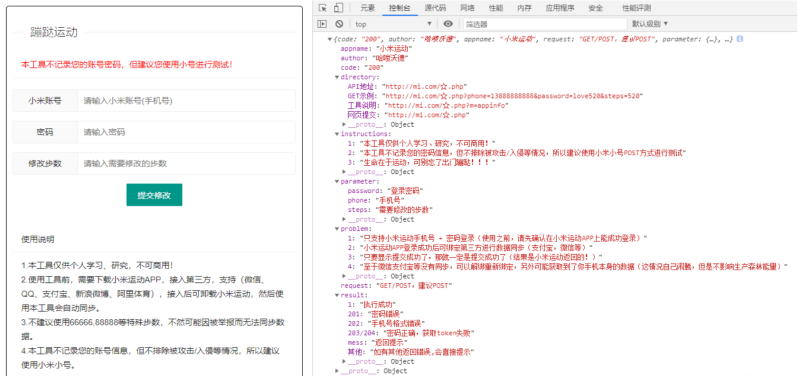Show the console sidebar icon
This screenshot has width=800, height=376.
coord(321,23)
